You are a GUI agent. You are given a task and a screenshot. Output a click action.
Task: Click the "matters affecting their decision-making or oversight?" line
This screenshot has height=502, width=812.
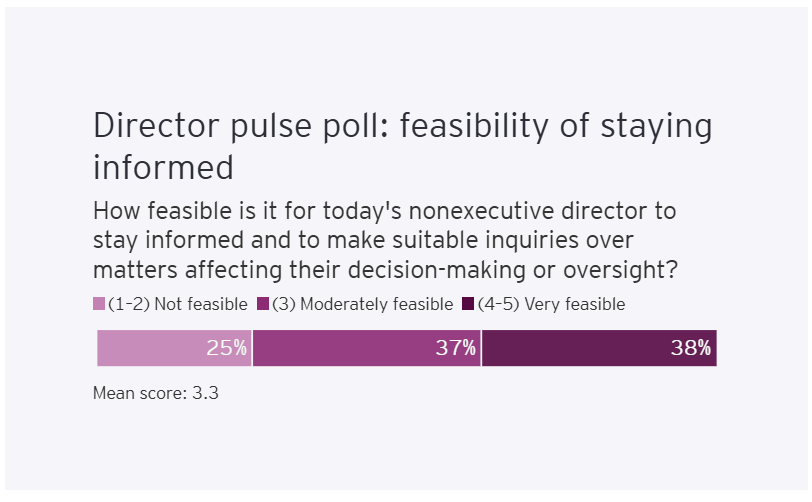pyautogui.click(x=384, y=270)
